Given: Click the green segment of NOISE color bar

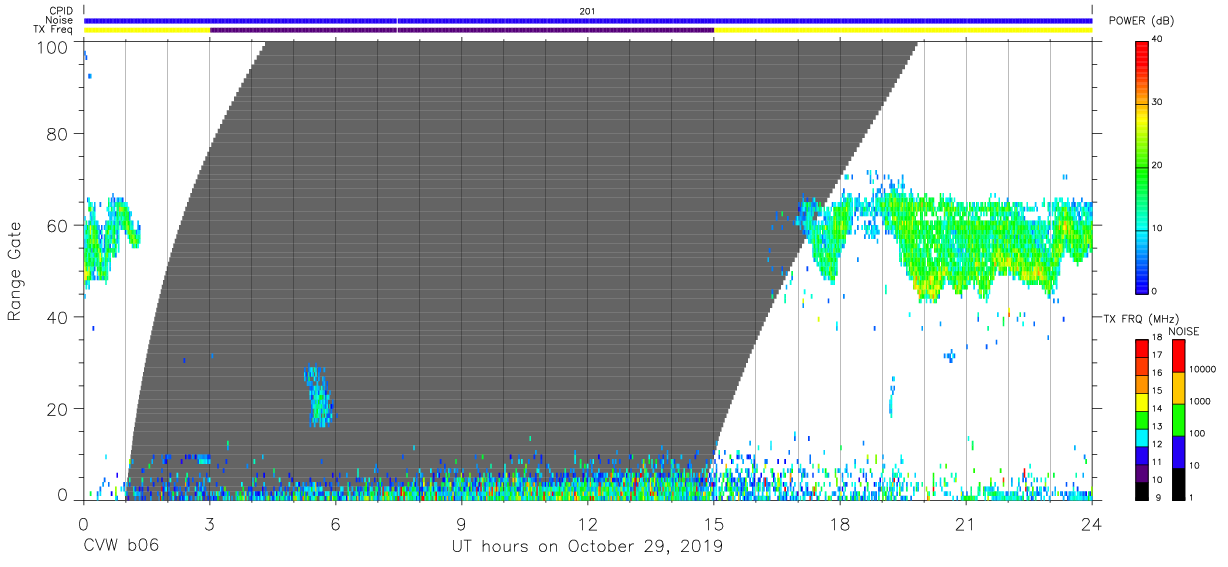Looking at the screenshot, I should point(1178,420).
